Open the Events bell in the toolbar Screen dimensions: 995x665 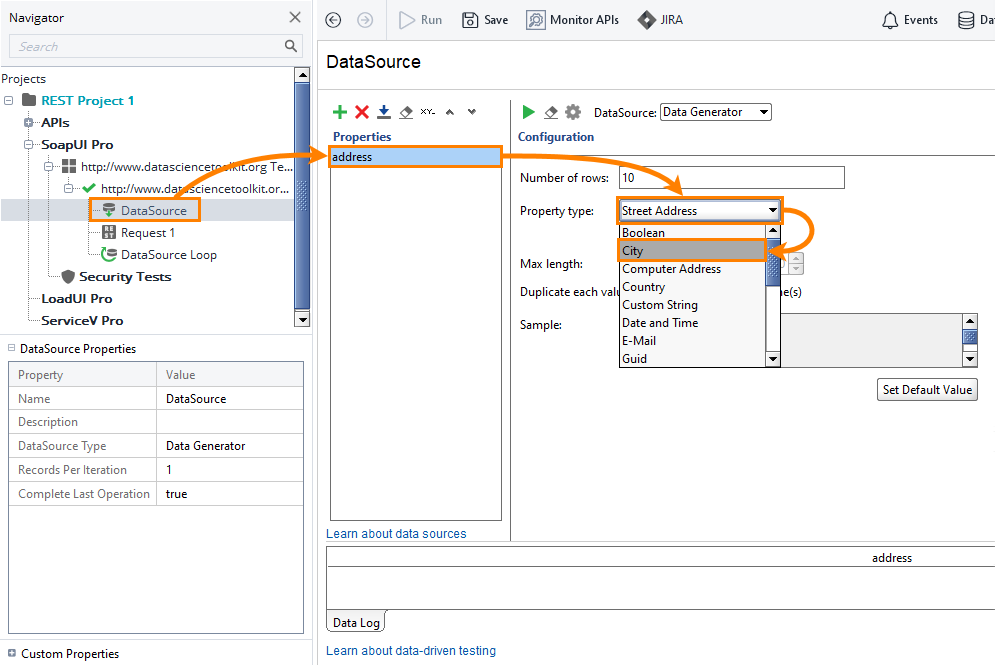tap(909, 20)
